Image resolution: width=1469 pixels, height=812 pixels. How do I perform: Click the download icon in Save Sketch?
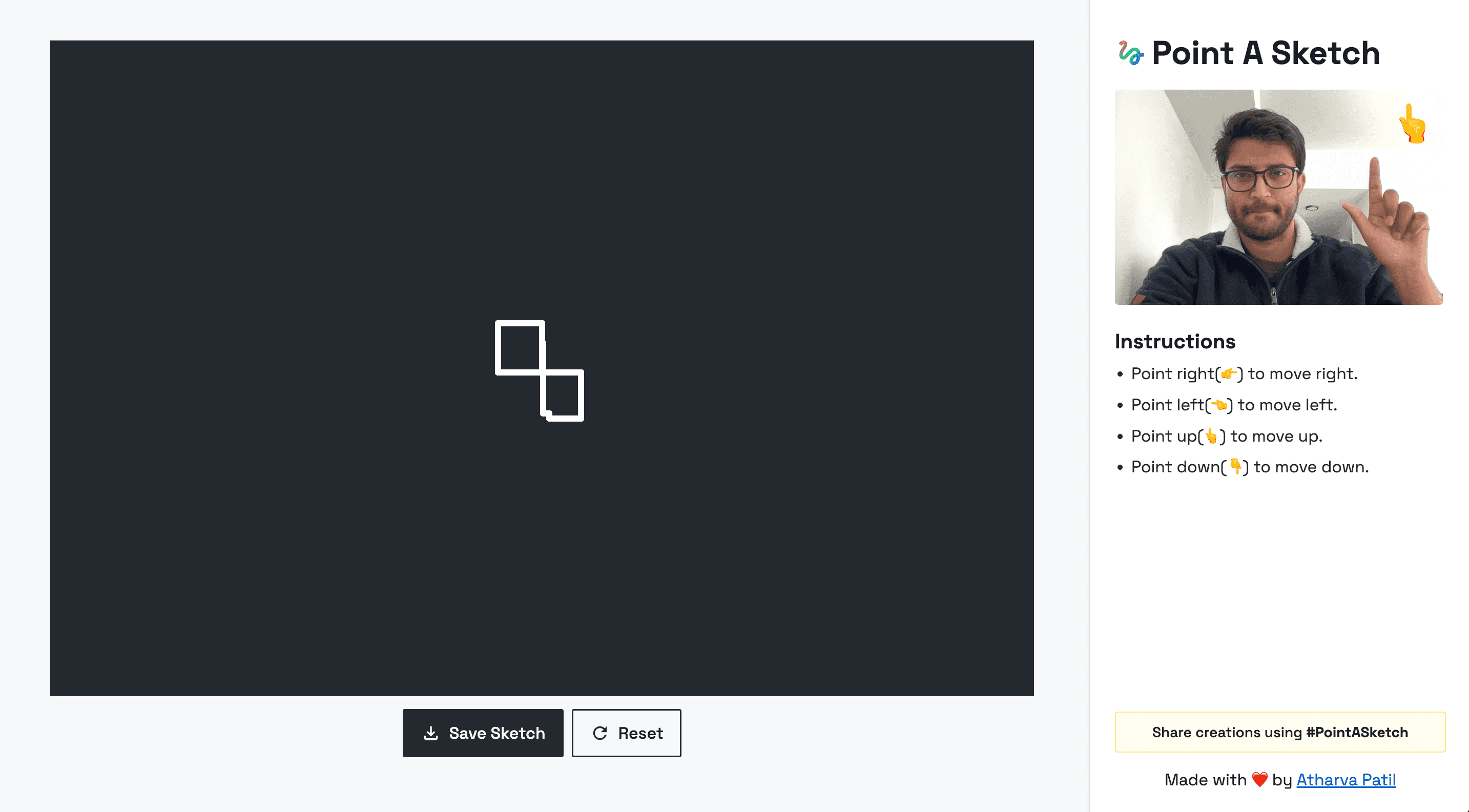click(x=431, y=733)
